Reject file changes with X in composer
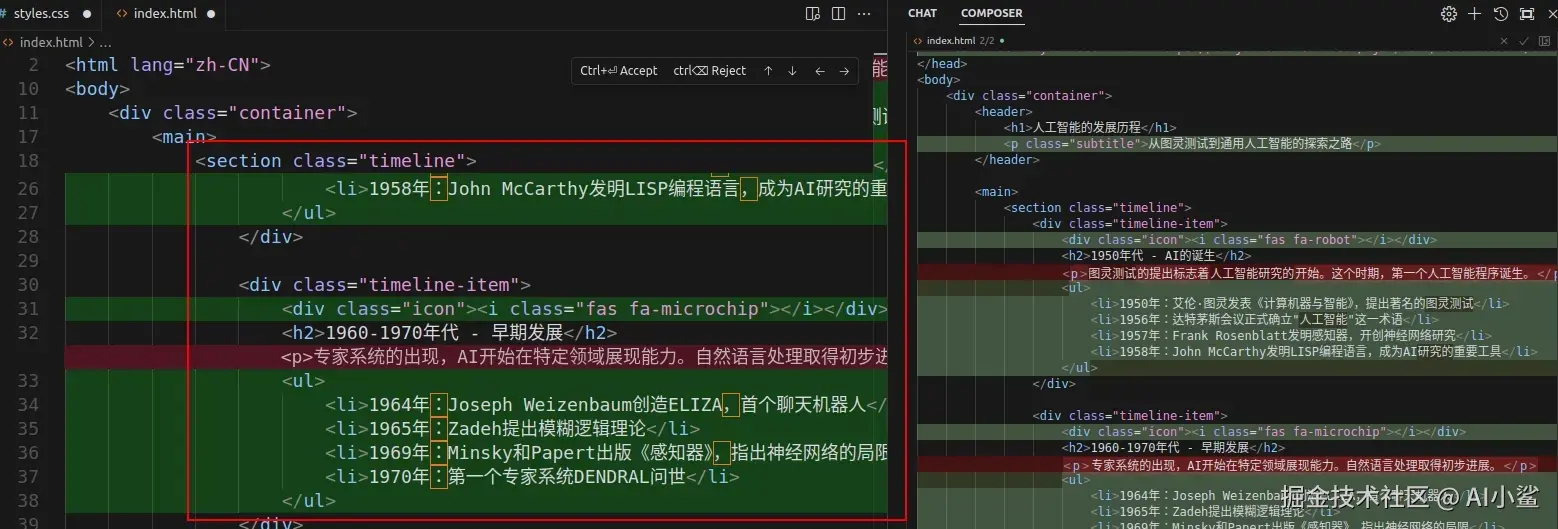The width and height of the screenshot is (1558, 529). (1504, 41)
